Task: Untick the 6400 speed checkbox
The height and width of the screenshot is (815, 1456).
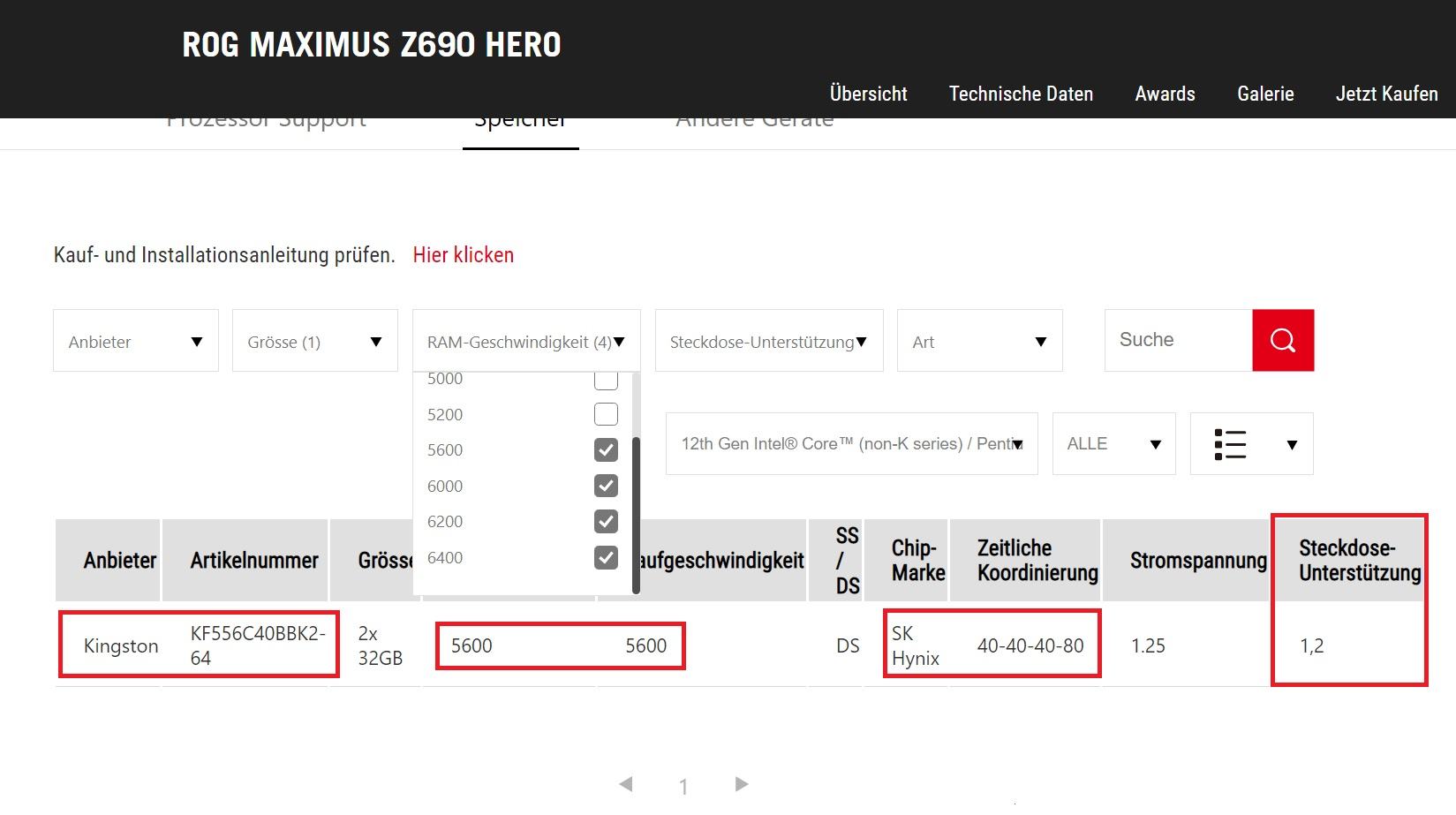Action: click(x=606, y=558)
